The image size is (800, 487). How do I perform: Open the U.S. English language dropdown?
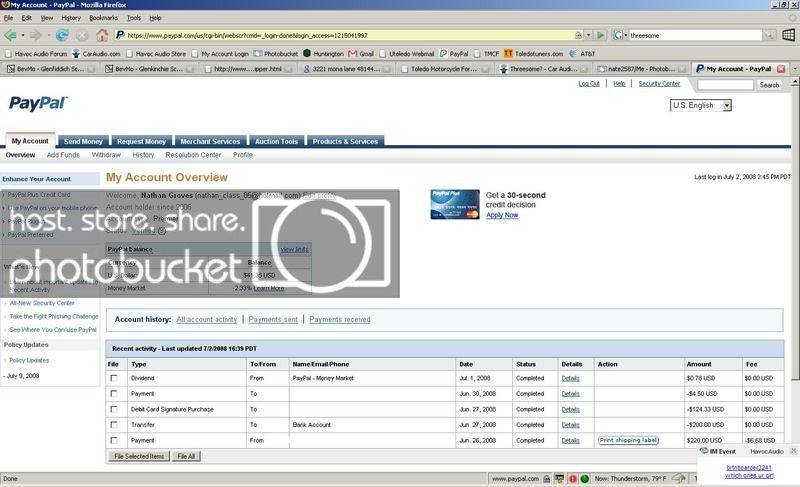click(701, 106)
